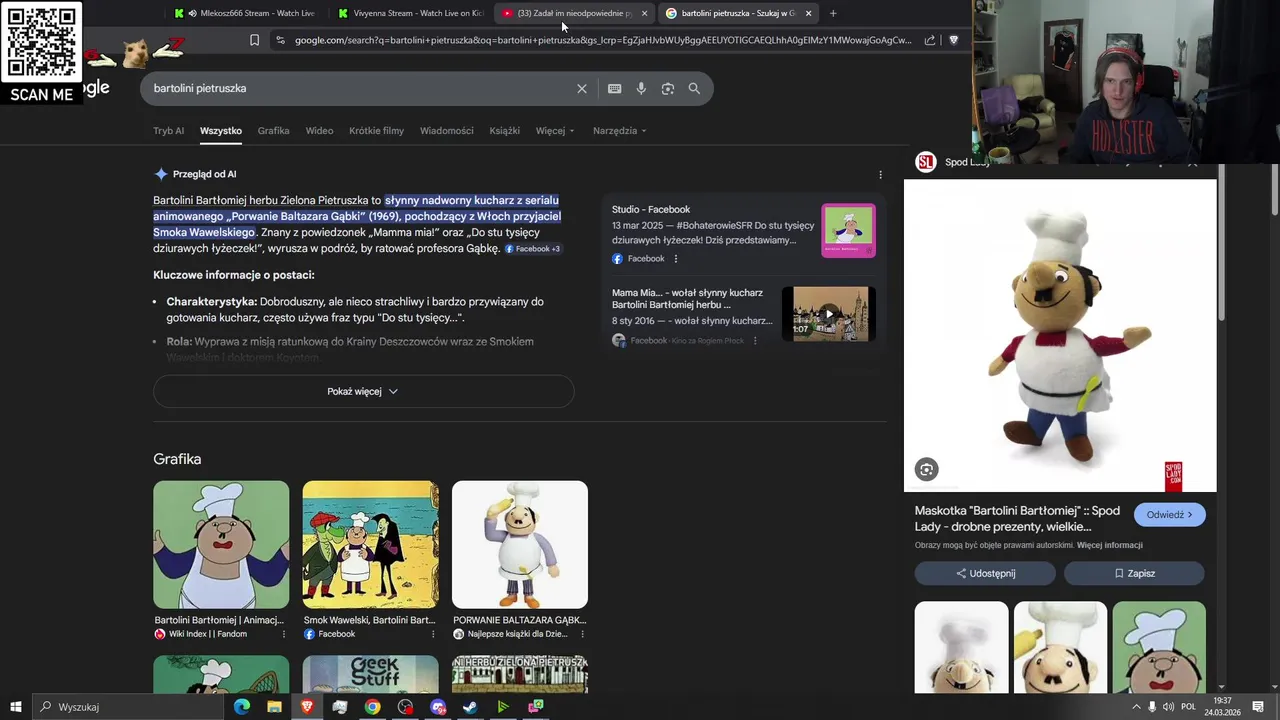
Task: Click the bookmark icon in the address bar
Action: (x=254, y=40)
